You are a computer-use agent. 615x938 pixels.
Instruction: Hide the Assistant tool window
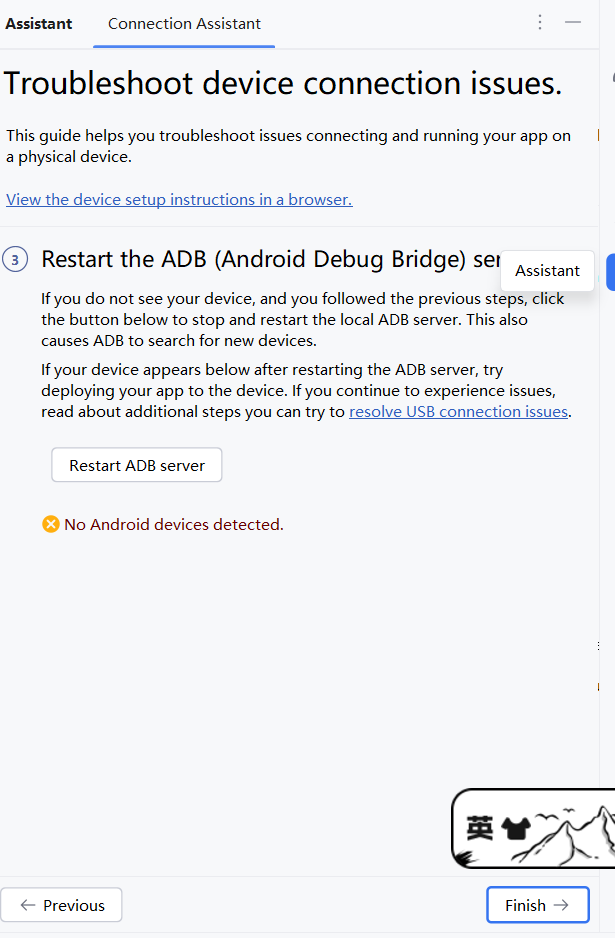[573, 22]
